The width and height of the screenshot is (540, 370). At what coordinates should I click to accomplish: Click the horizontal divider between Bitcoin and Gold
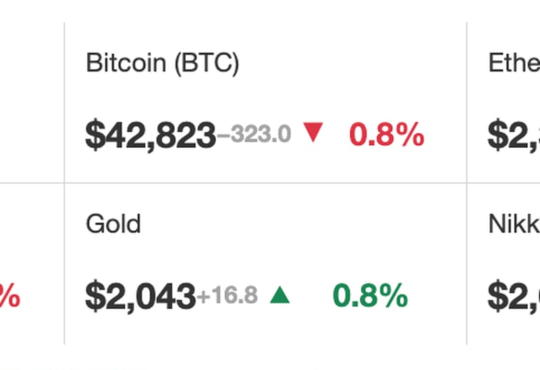tap(265, 183)
